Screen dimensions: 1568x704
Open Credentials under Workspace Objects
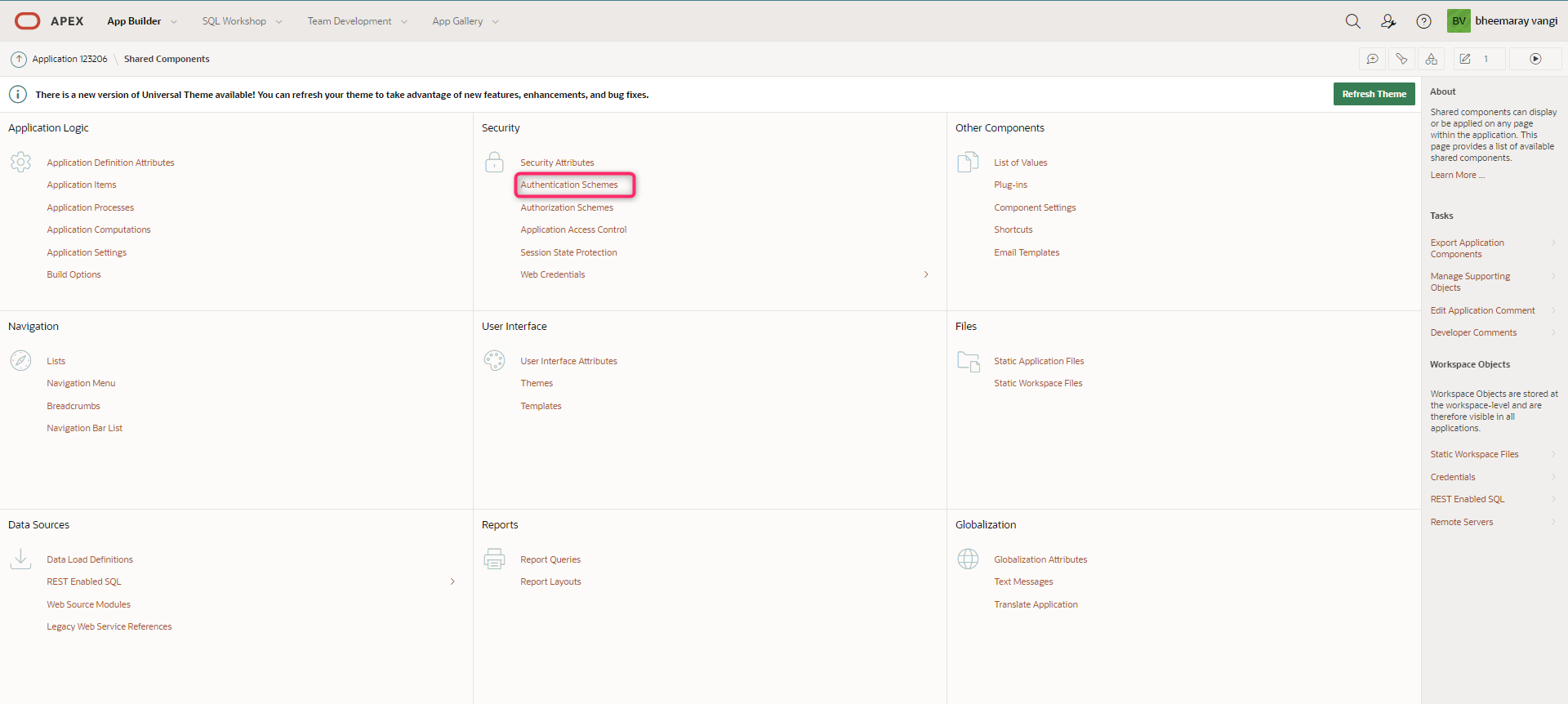point(1453,477)
